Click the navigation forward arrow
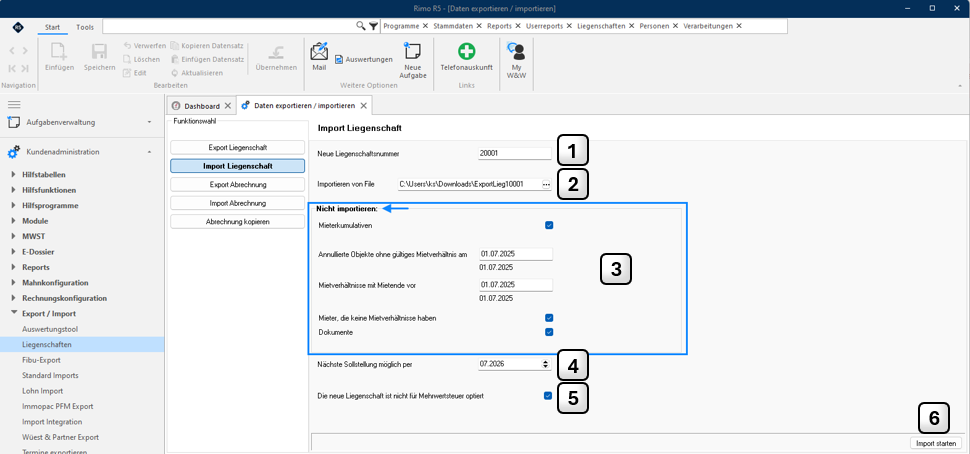 25,51
